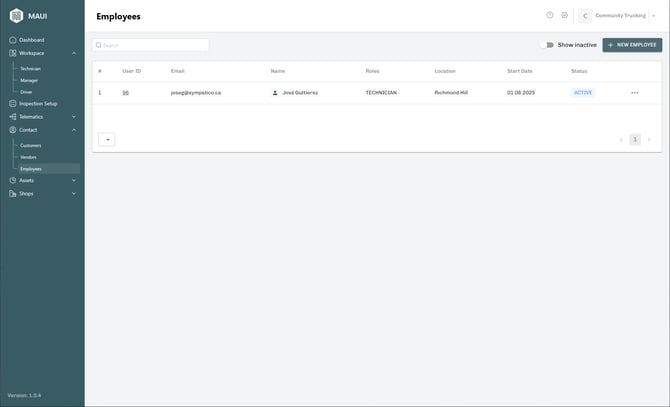
Task: Open Dashboard menu label
Action: pos(32,40)
